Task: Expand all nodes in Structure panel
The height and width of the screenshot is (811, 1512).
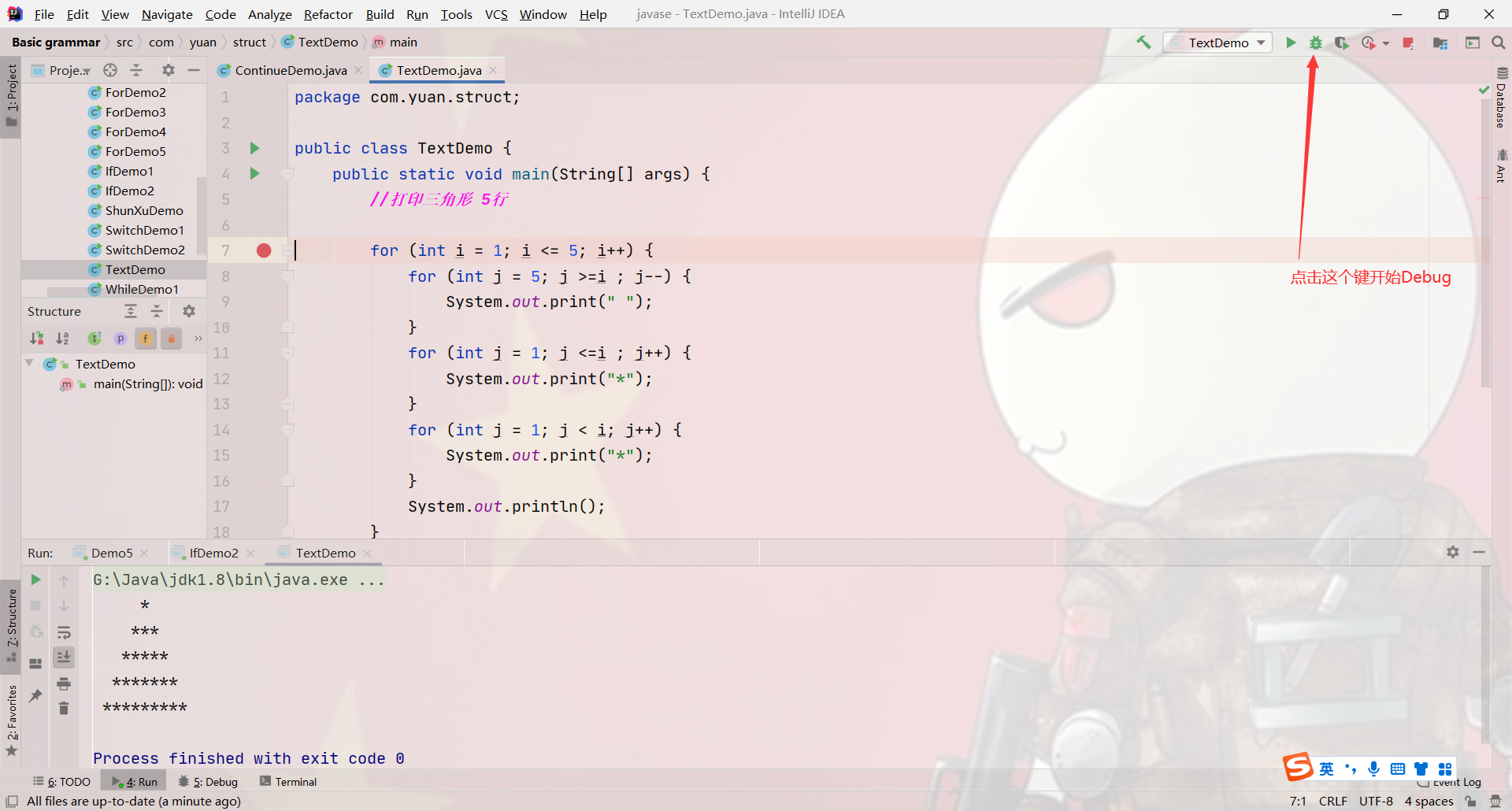Action: click(131, 311)
